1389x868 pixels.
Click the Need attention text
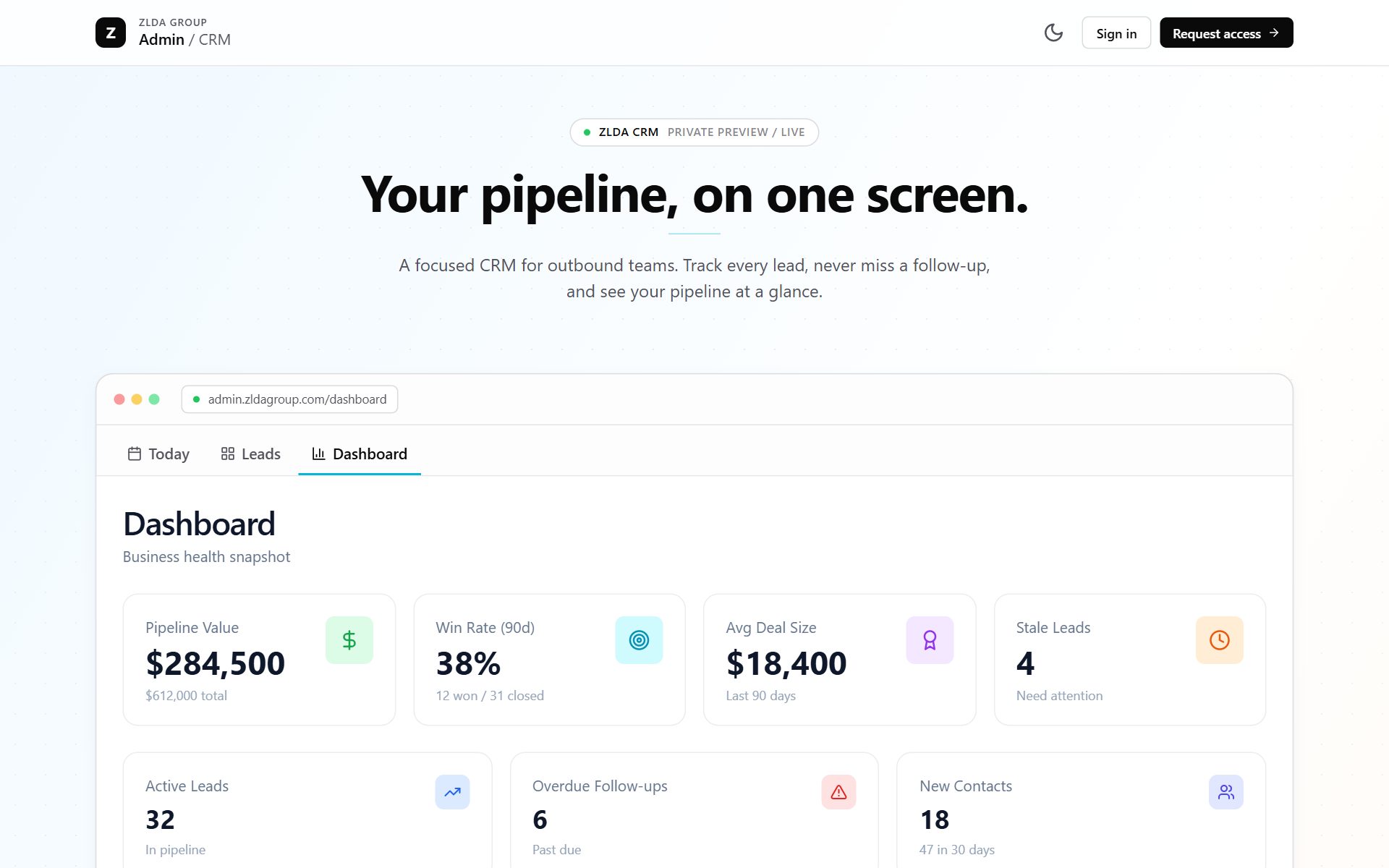coord(1059,696)
